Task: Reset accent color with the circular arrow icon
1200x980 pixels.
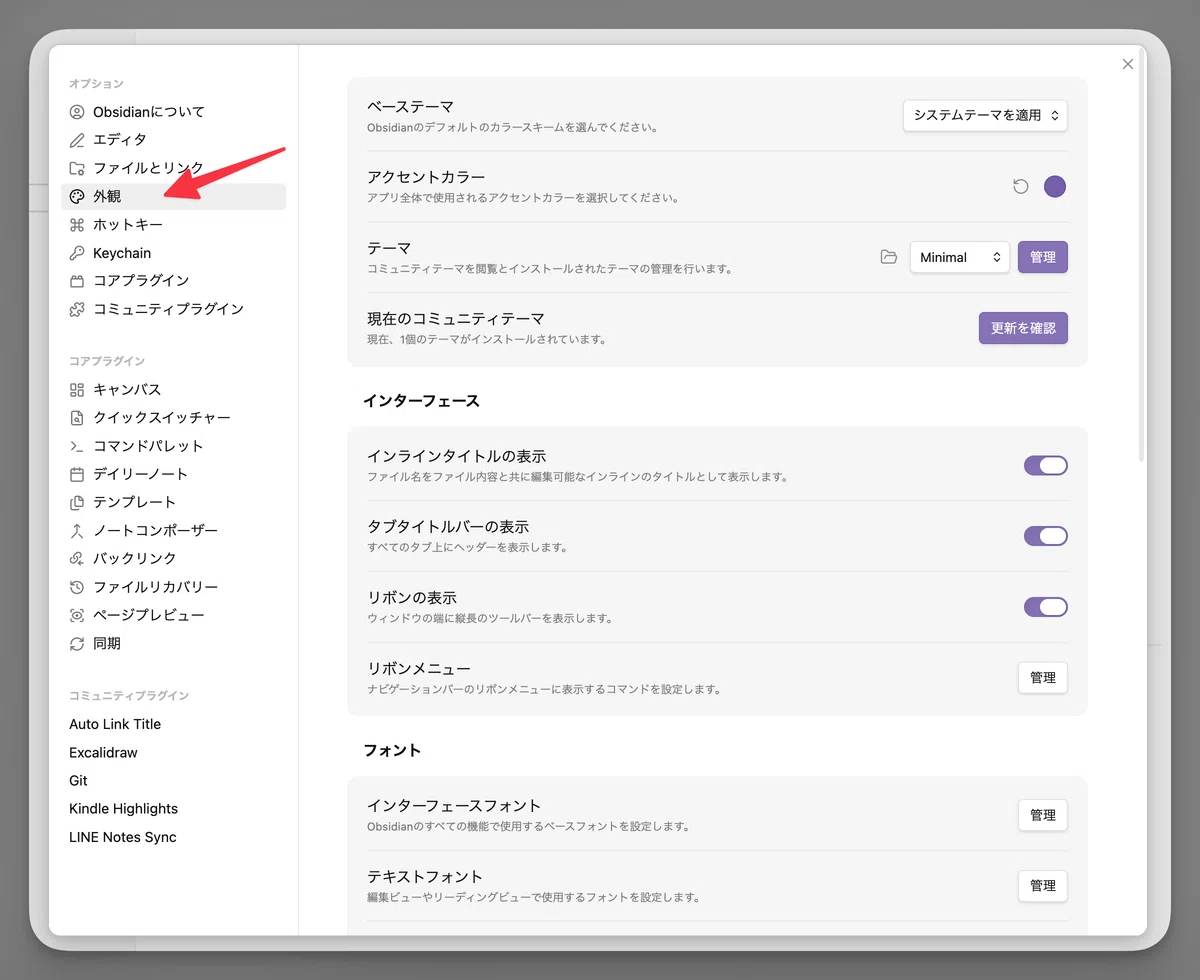Action: pos(1021,186)
